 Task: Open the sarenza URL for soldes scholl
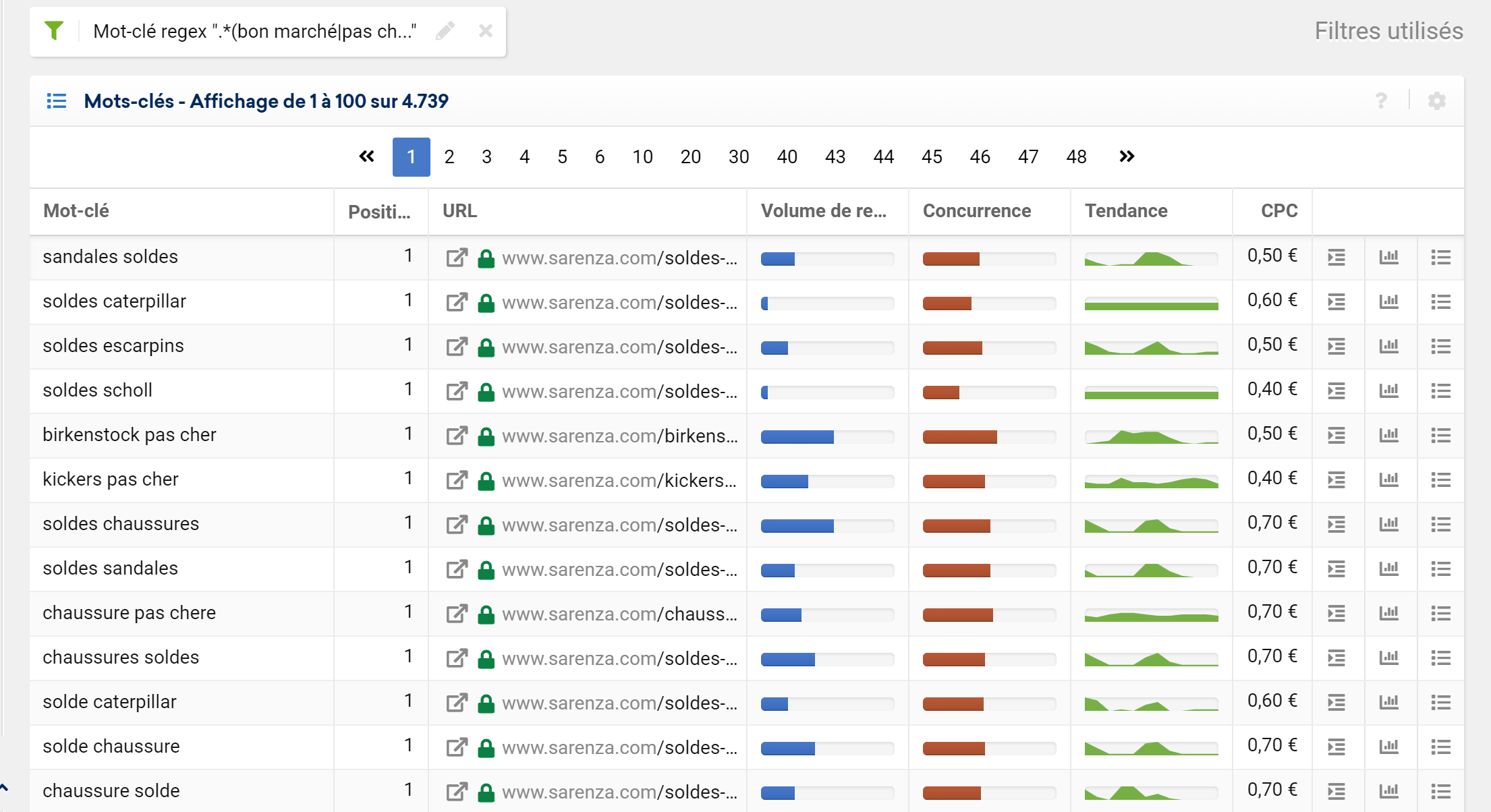(619, 391)
